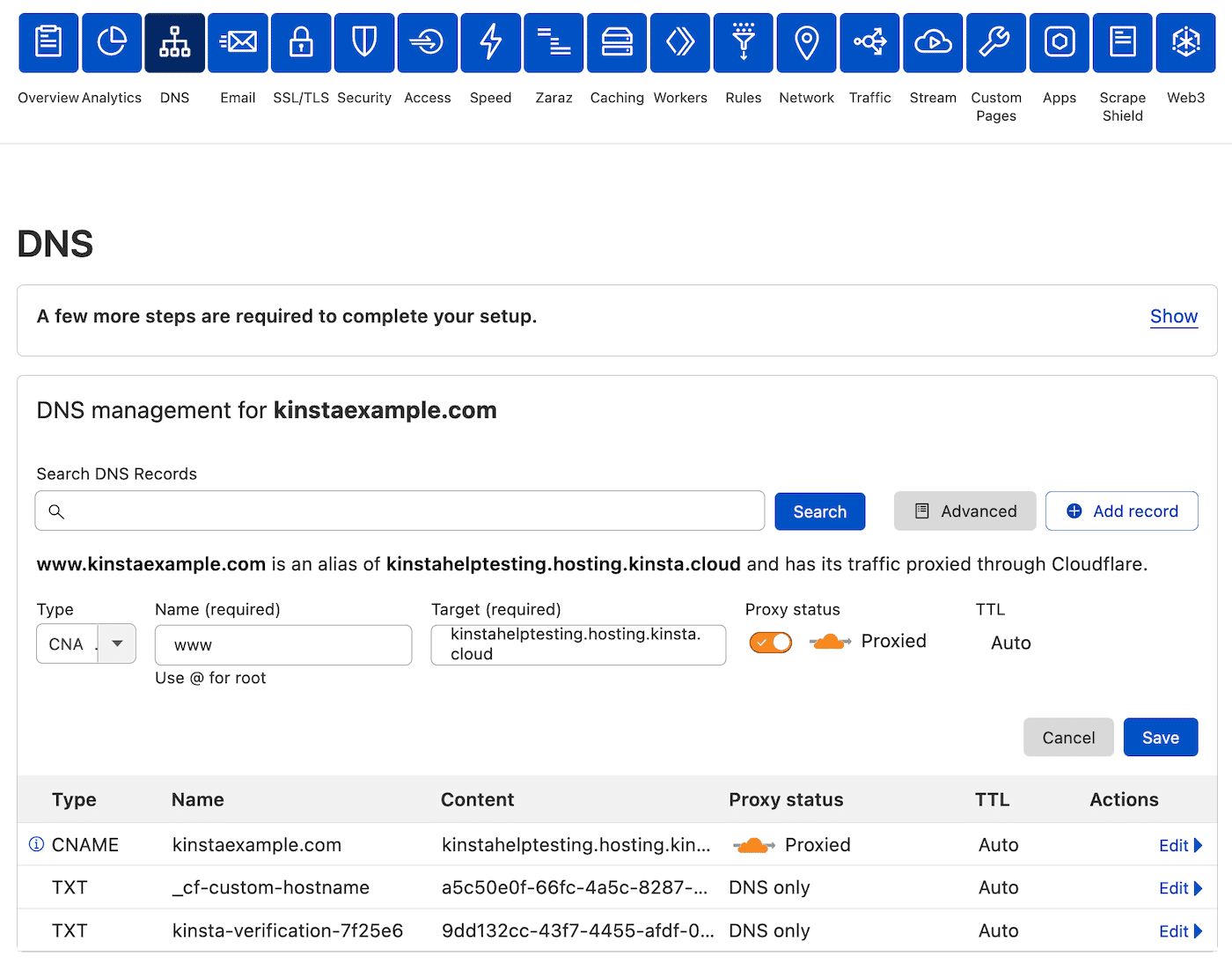This screenshot has height=963, width=1232.
Task: Select the Network pin icon
Action: click(x=806, y=42)
